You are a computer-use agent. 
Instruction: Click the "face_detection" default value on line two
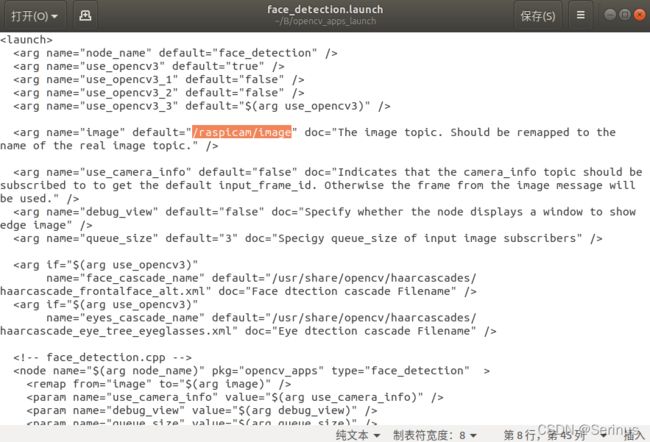(265, 53)
